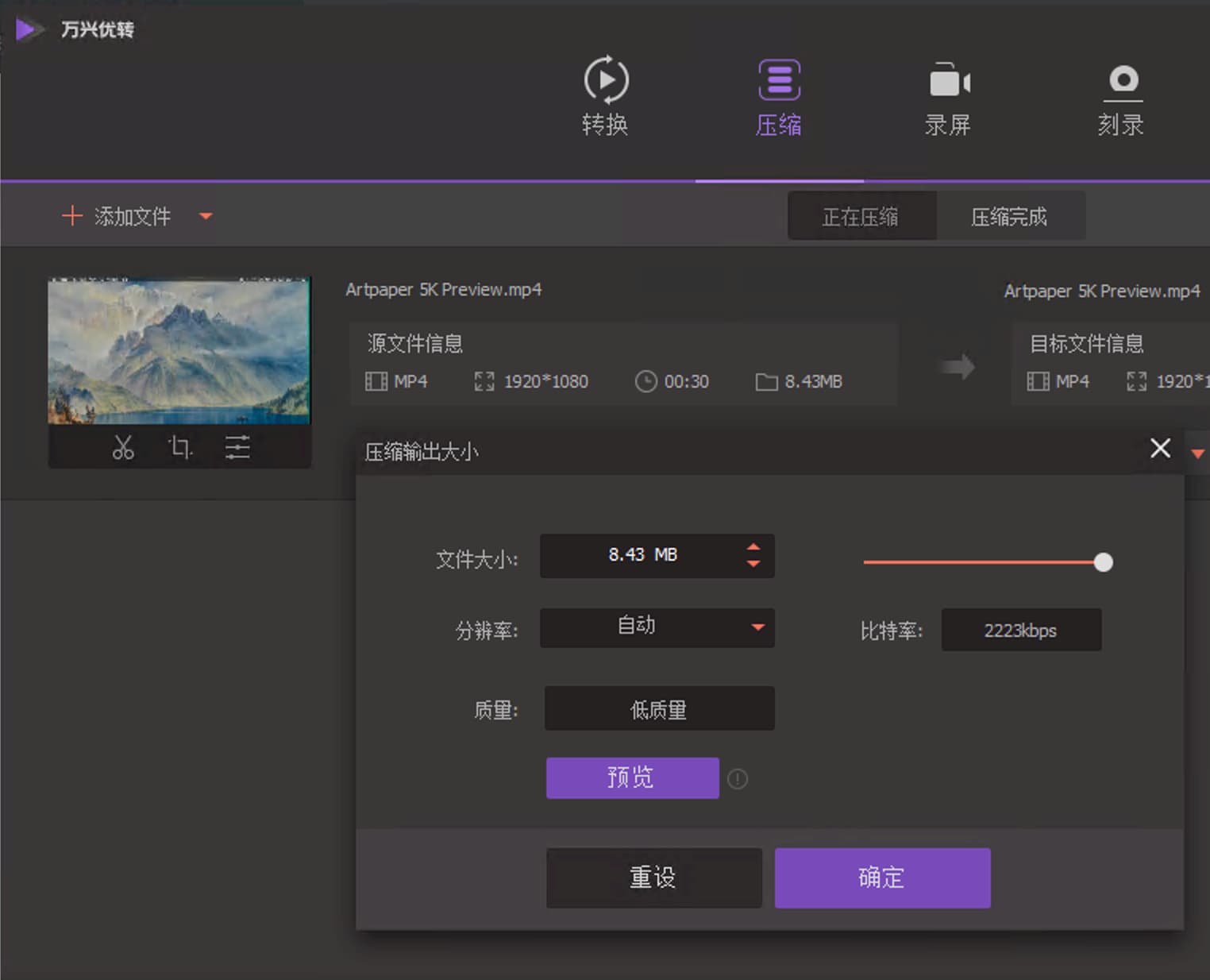Decrease file size with down stepper arrow
The image size is (1210, 980).
coord(753,564)
